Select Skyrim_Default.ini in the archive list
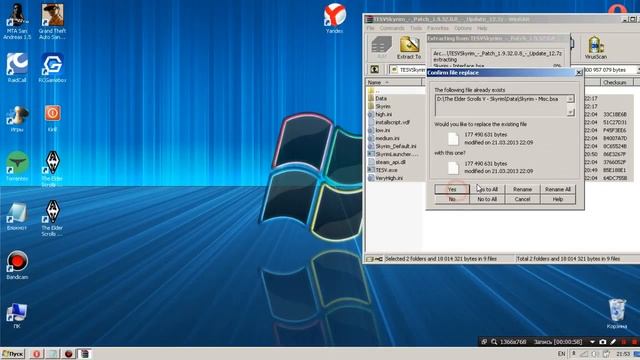The width and height of the screenshot is (640, 360). point(396,146)
